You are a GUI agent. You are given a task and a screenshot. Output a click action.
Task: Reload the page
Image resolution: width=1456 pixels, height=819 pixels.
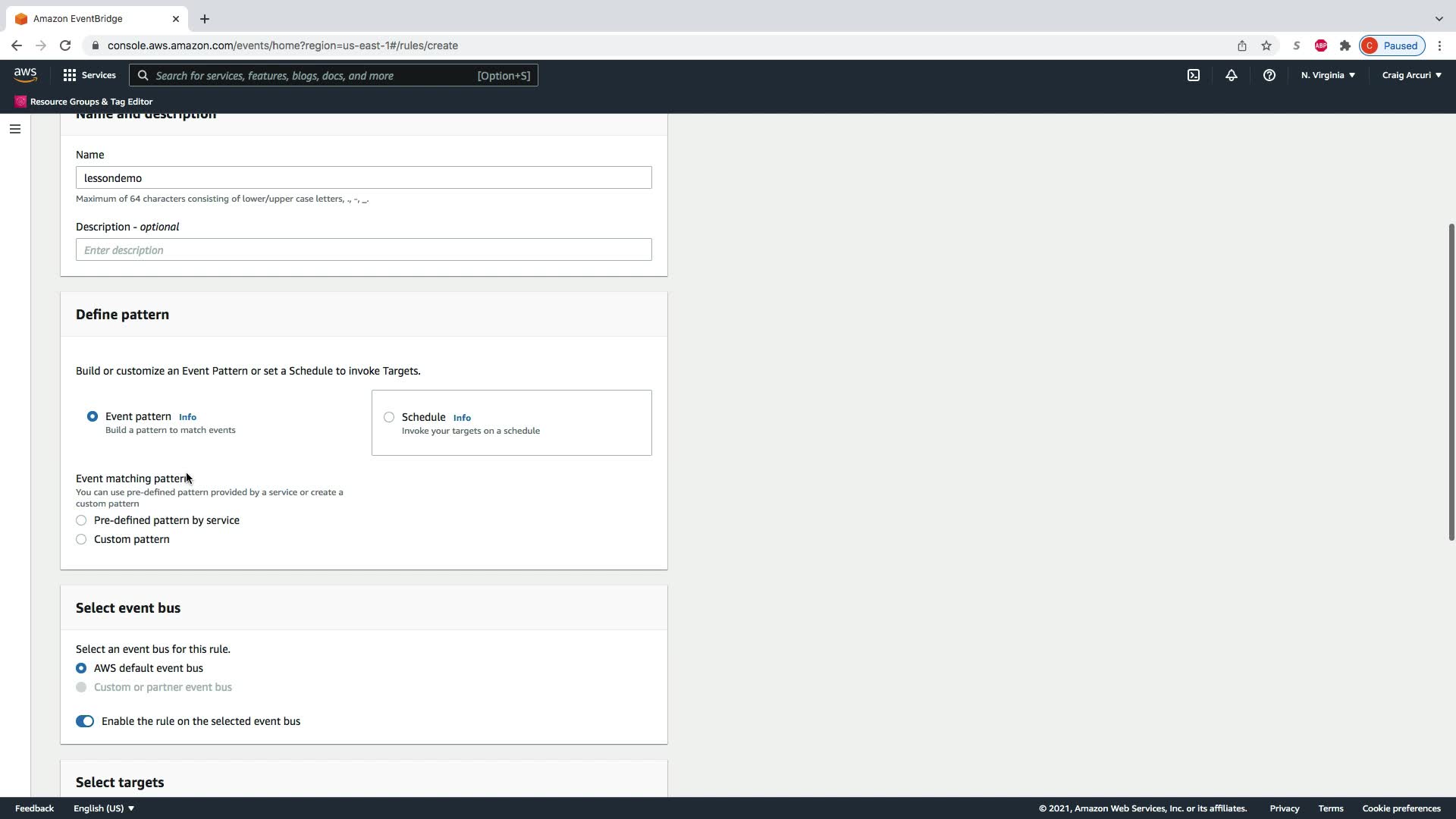tap(65, 45)
